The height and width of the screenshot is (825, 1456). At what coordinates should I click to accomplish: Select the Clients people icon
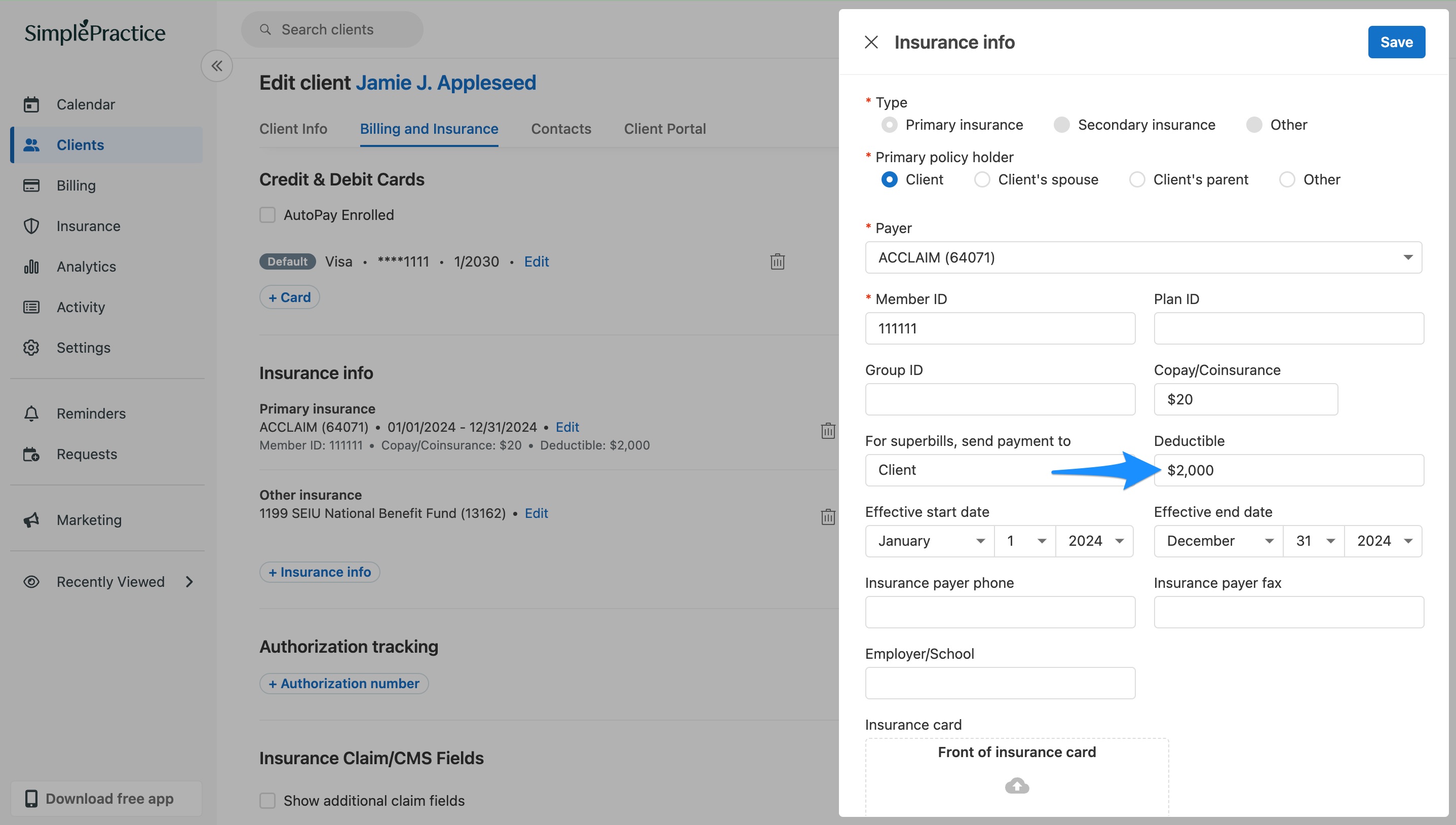(x=31, y=145)
